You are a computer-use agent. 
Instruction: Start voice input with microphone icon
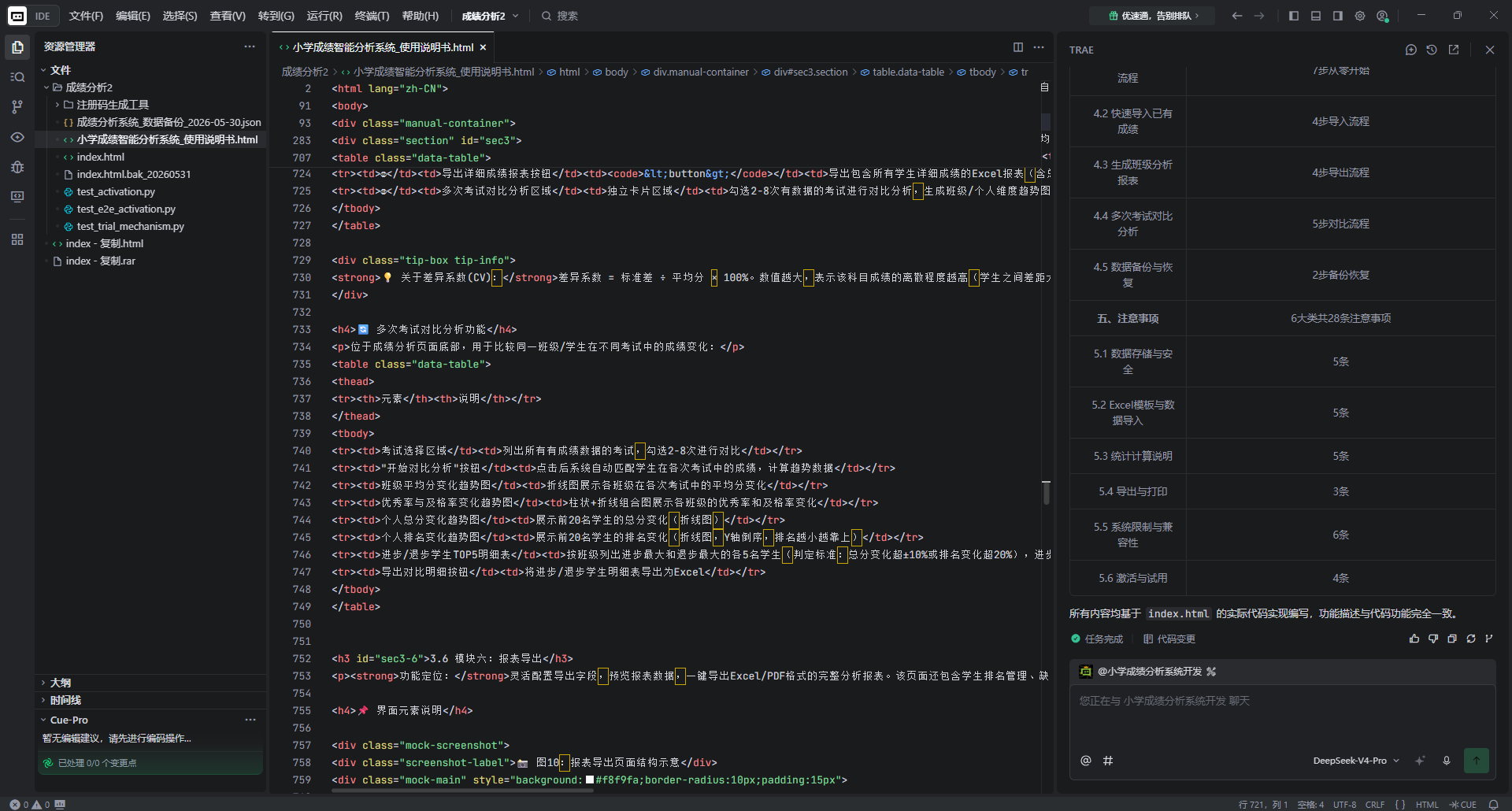coord(1447,761)
